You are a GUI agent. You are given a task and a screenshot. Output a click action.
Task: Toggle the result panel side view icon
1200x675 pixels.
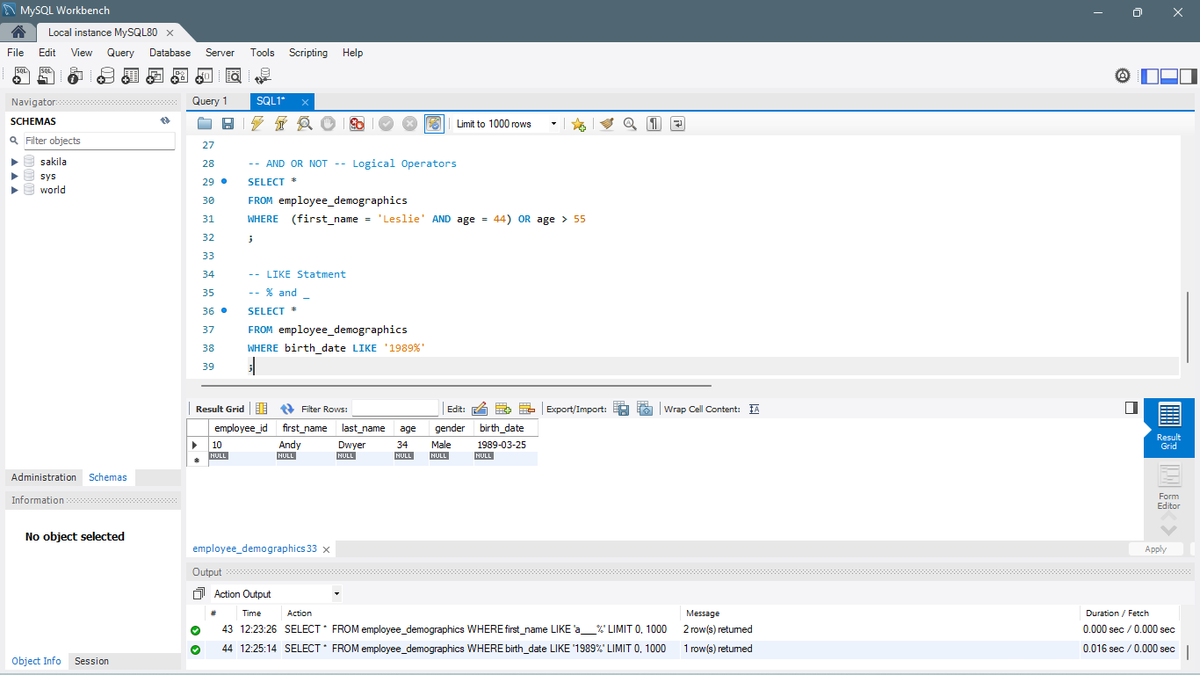(x=1131, y=408)
